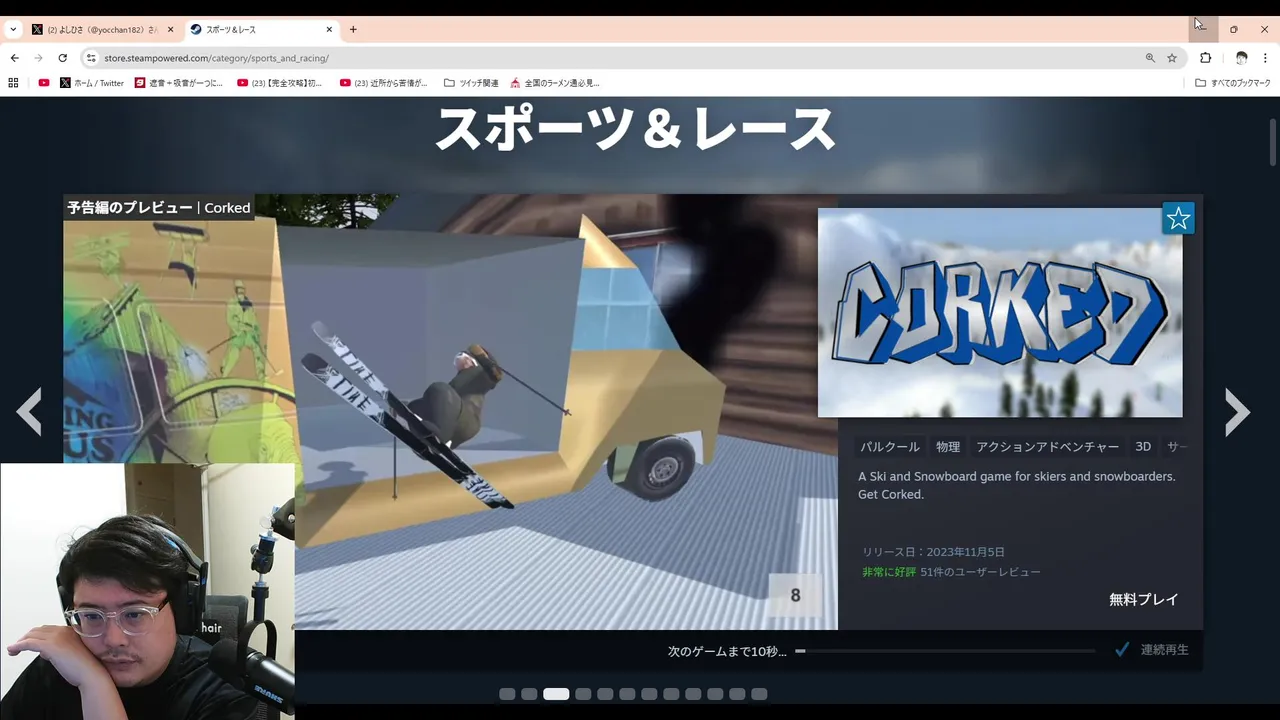Switch to the よしひさ X tab
The image size is (1280, 720).
click(102, 30)
